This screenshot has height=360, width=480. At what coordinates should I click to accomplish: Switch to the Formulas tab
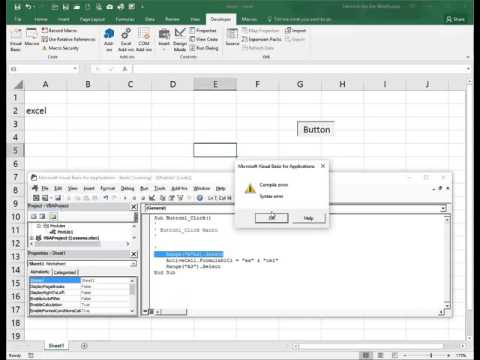tap(125, 19)
